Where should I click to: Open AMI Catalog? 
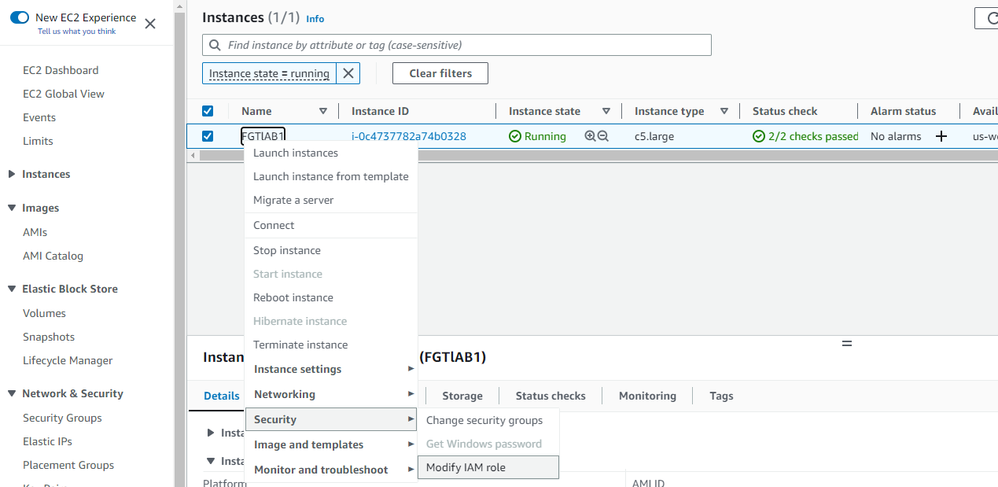(x=53, y=256)
